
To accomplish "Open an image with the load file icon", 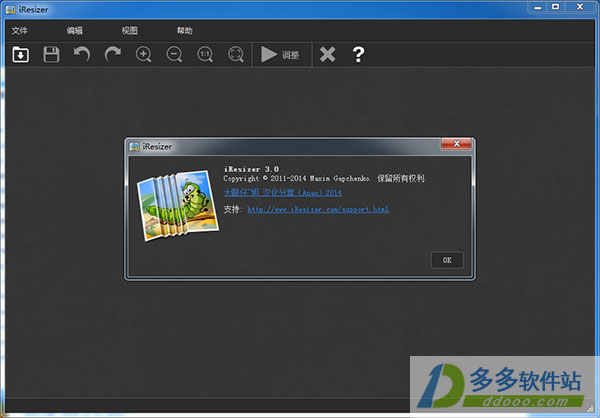I will click(x=21, y=54).
